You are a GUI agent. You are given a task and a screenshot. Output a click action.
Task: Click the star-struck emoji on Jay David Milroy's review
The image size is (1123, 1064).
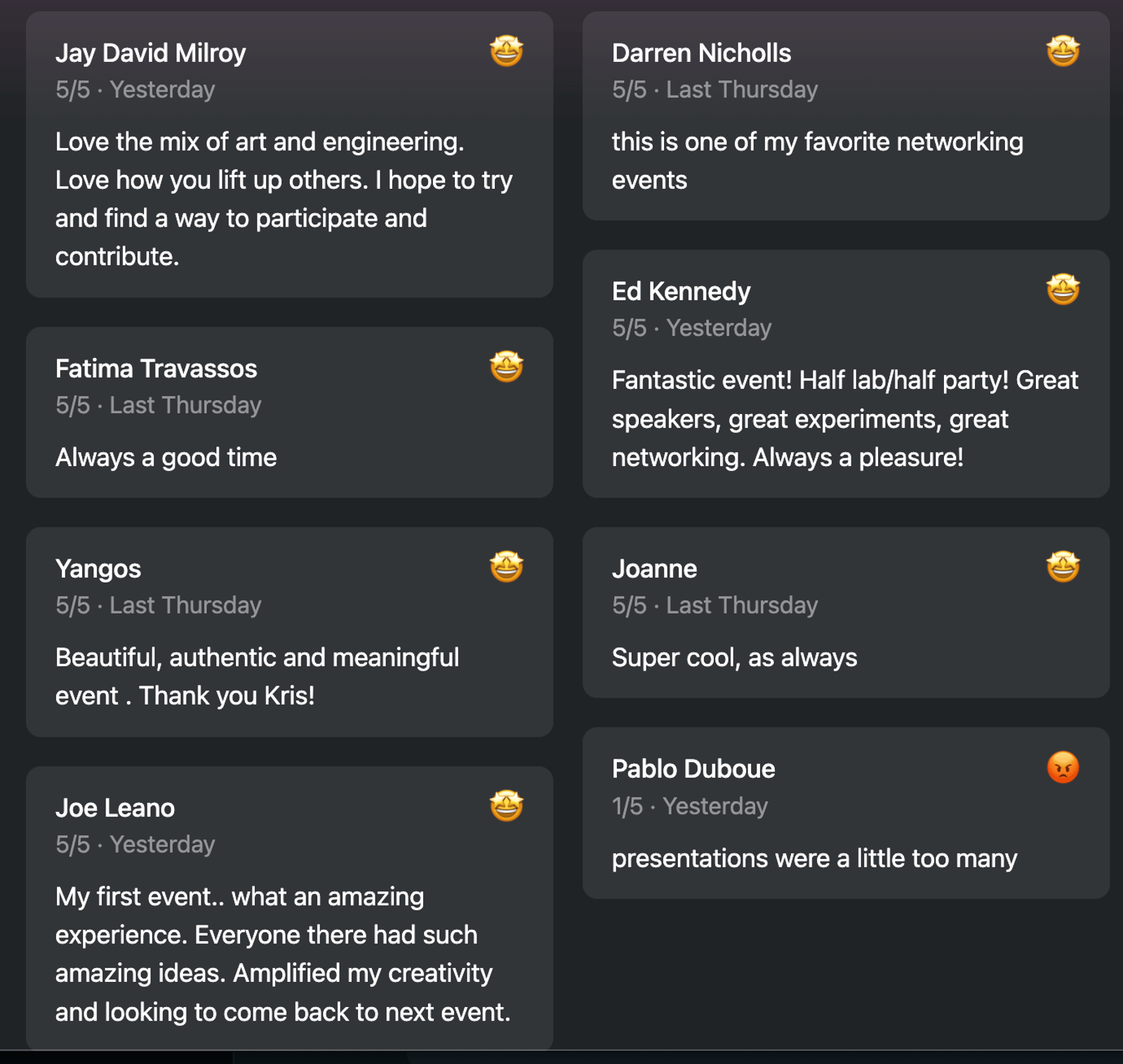pos(506,51)
